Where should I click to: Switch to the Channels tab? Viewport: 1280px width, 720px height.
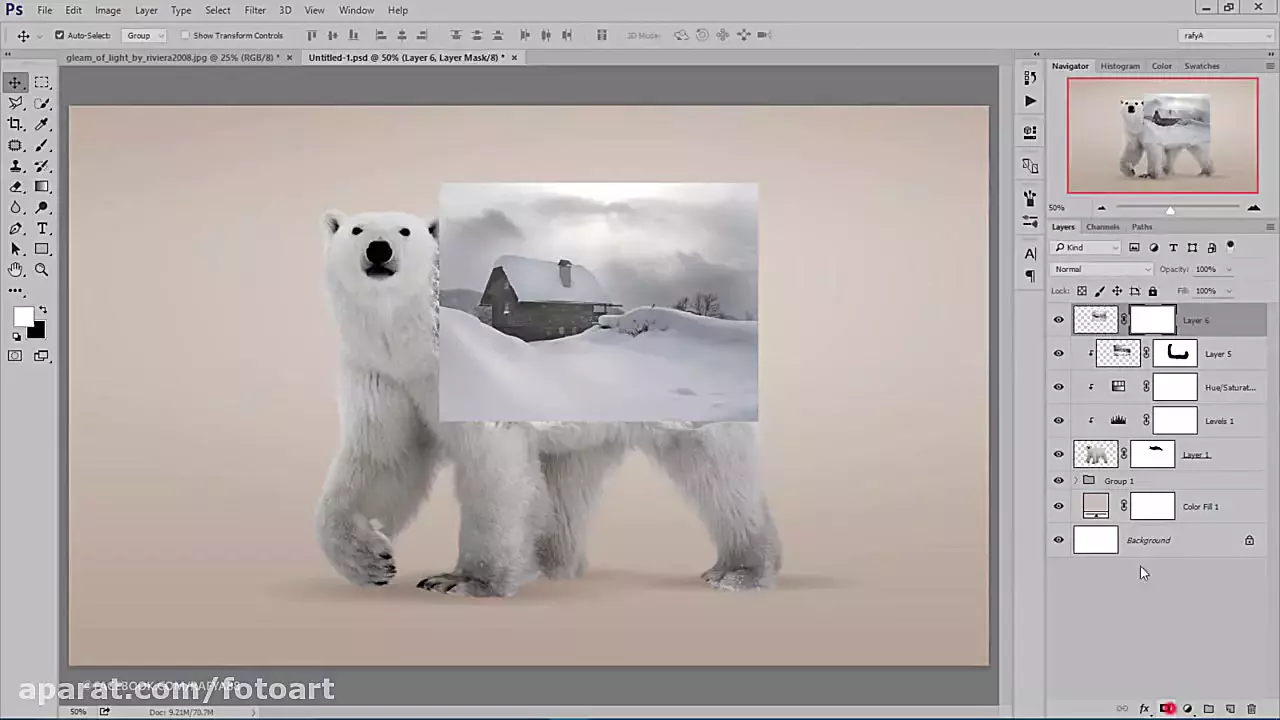(1102, 227)
